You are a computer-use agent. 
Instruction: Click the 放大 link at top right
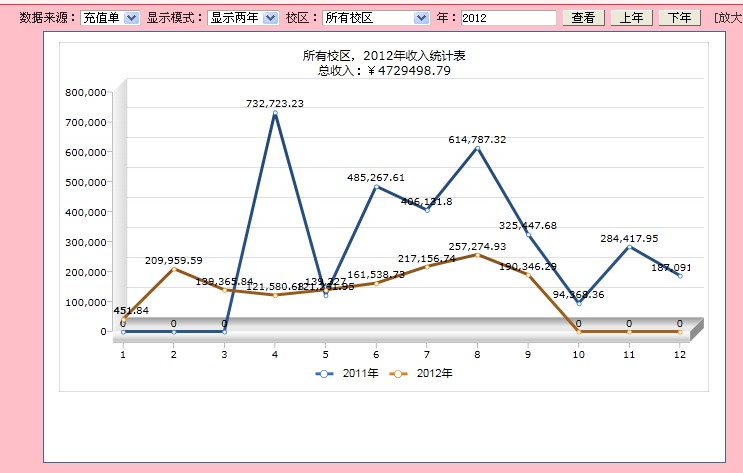coord(728,18)
